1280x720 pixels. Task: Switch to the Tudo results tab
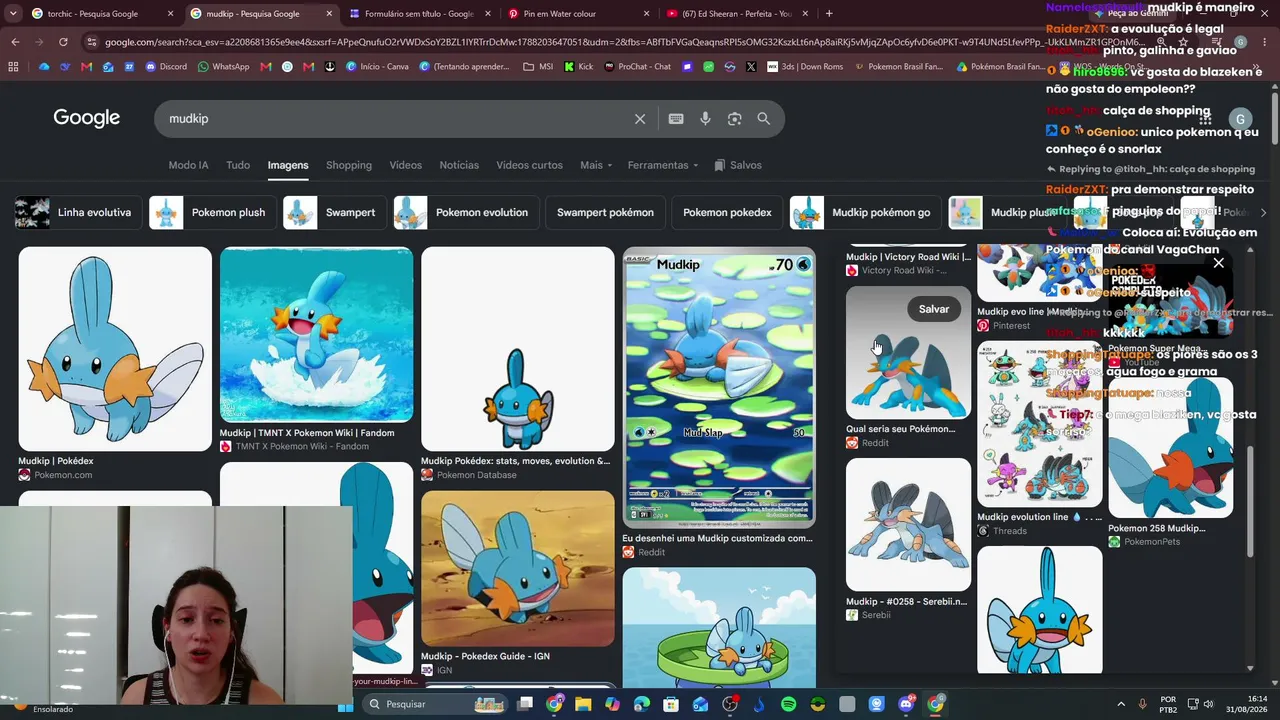[238, 165]
